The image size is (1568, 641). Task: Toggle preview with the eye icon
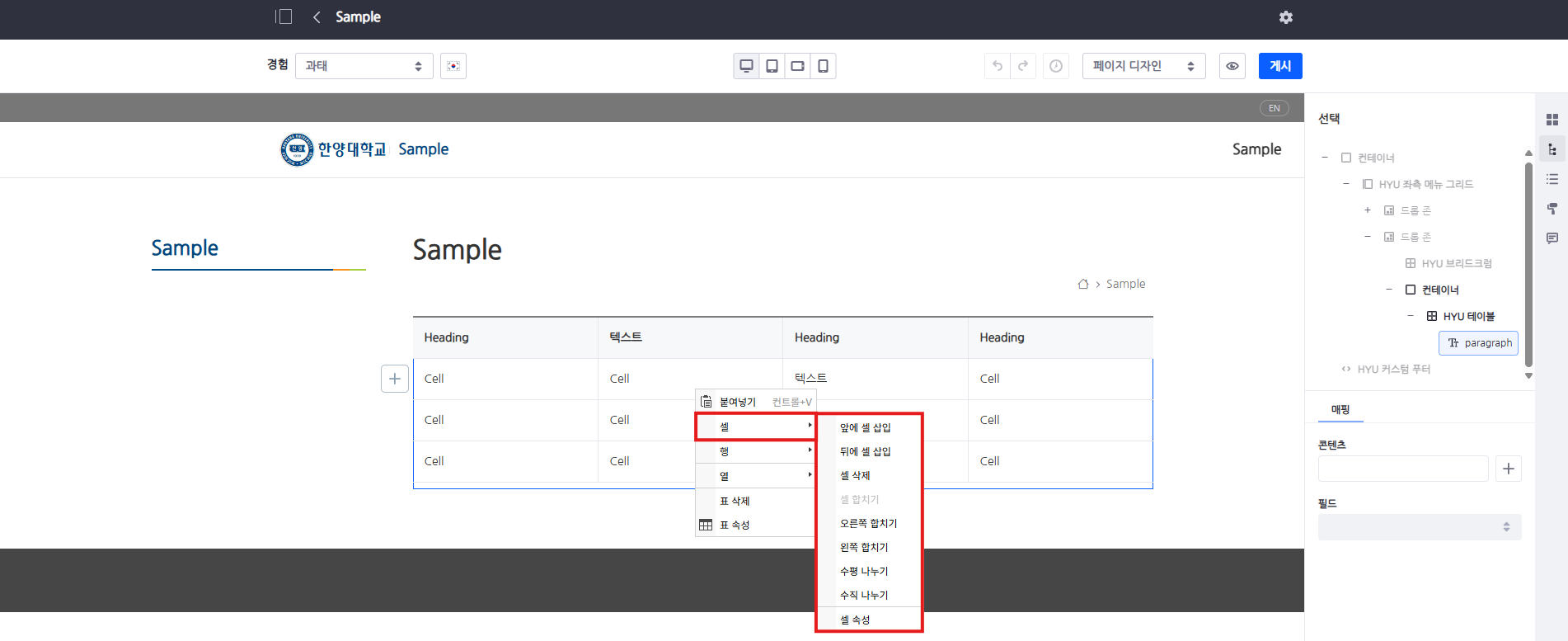[1232, 66]
